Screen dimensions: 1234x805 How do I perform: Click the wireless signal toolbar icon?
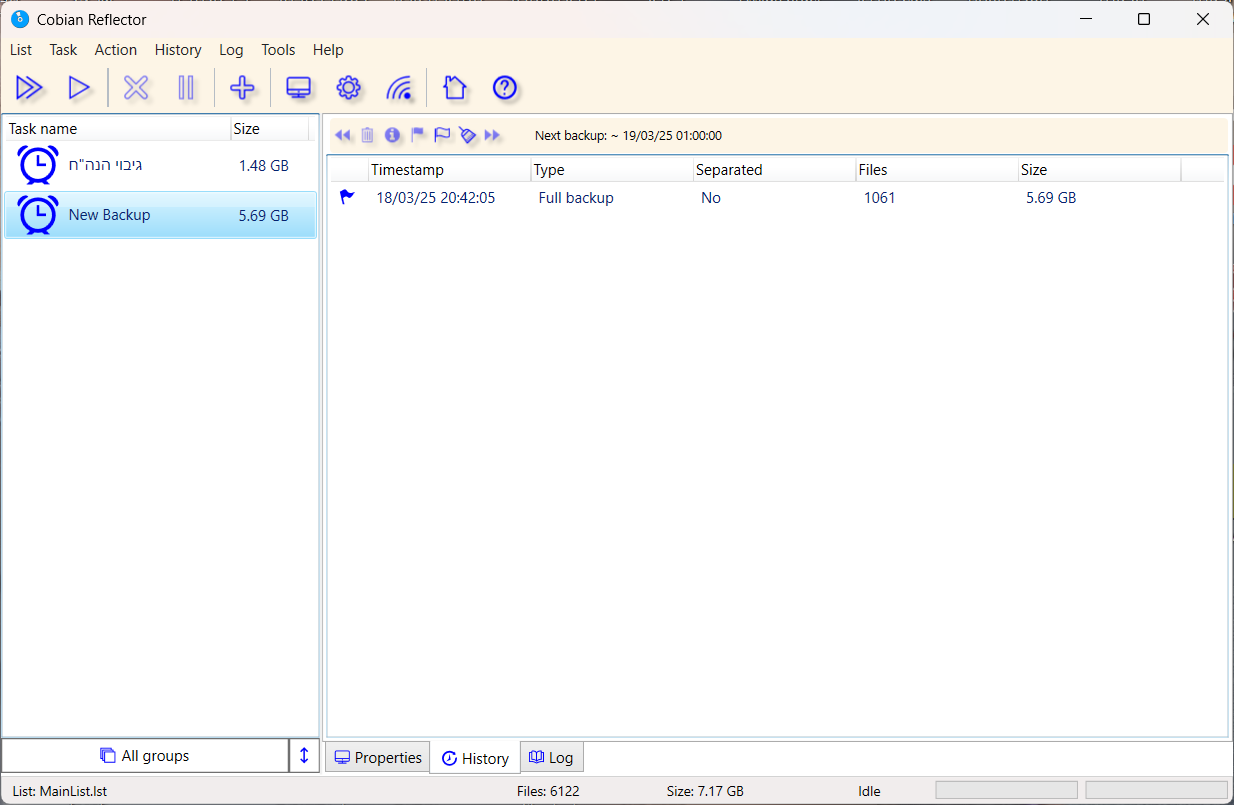[x=400, y=88]
